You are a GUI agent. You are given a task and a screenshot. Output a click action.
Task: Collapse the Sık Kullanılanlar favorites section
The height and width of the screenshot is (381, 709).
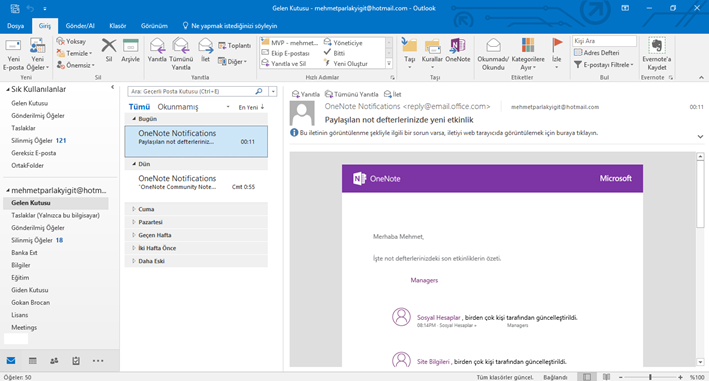pyautogui.click(x=8, y=89)
